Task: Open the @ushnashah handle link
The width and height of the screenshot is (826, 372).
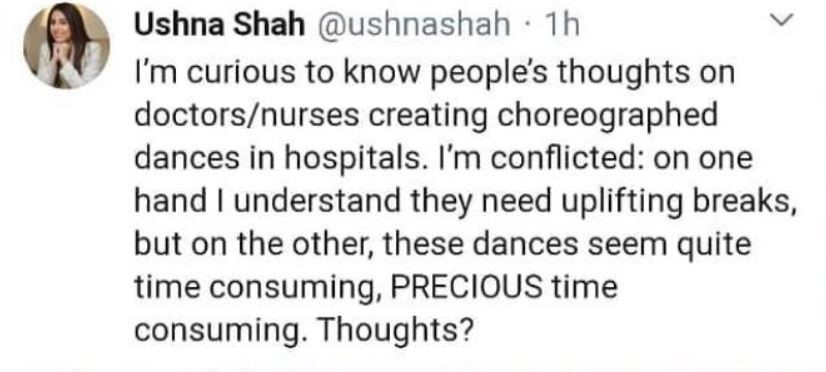Action: click(413, 25)
